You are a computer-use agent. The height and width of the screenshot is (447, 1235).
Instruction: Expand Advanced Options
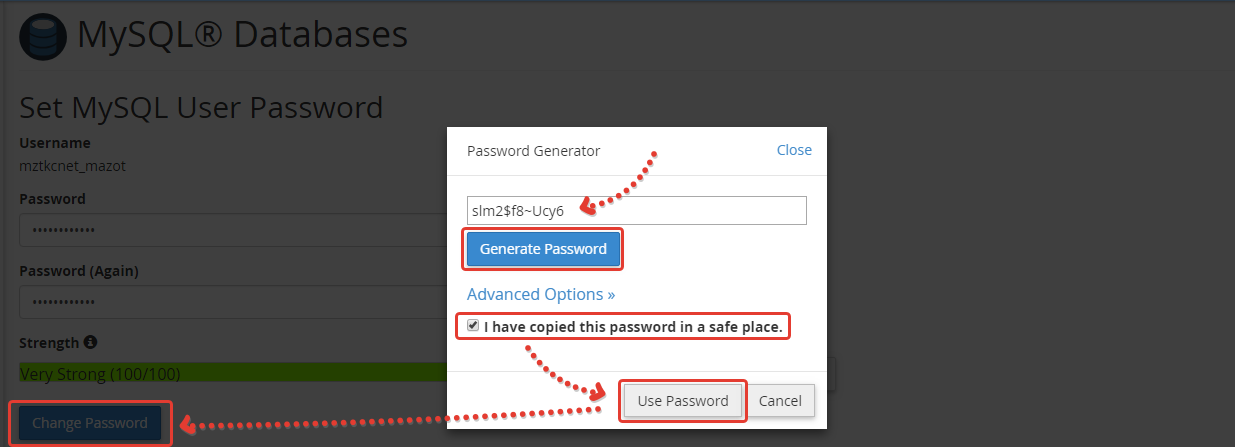pos(540,294)
